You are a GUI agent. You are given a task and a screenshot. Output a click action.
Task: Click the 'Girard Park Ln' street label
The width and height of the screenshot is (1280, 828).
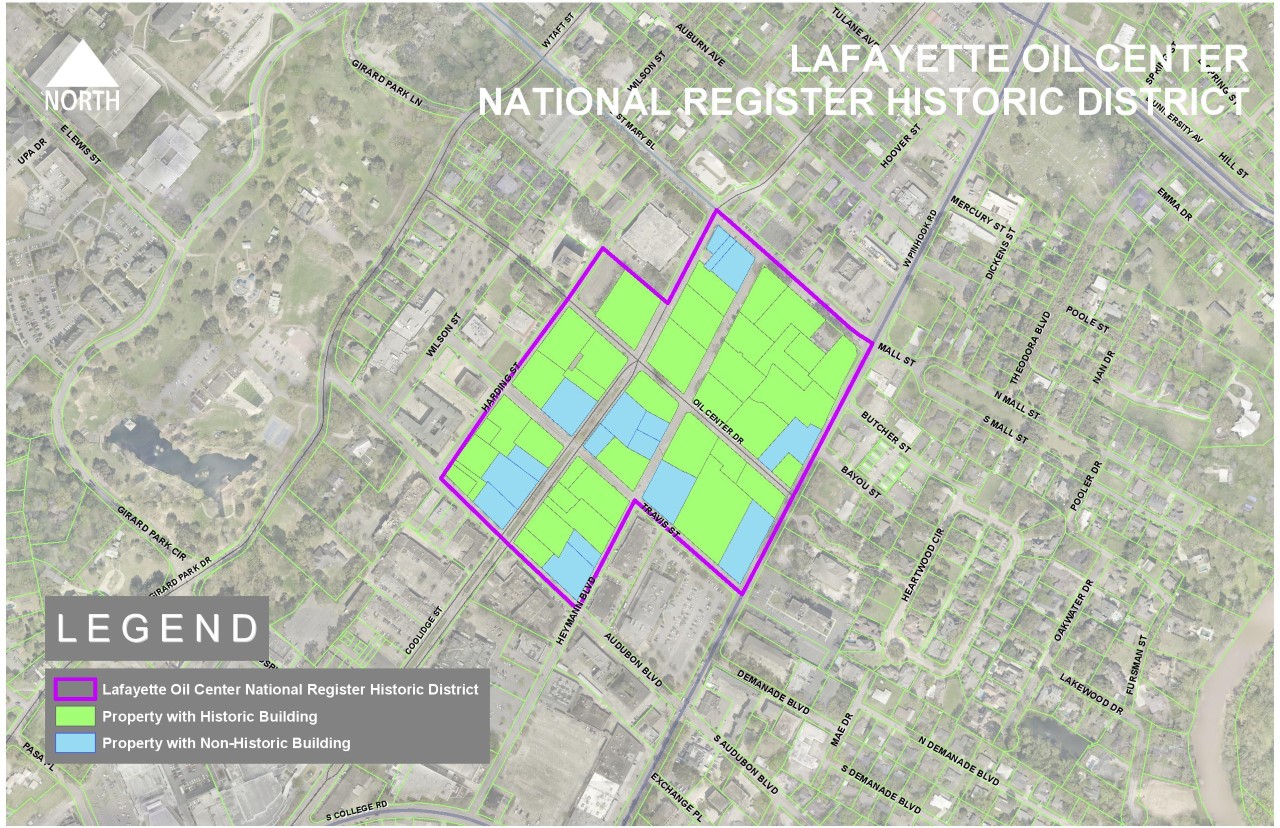(387, 83)
